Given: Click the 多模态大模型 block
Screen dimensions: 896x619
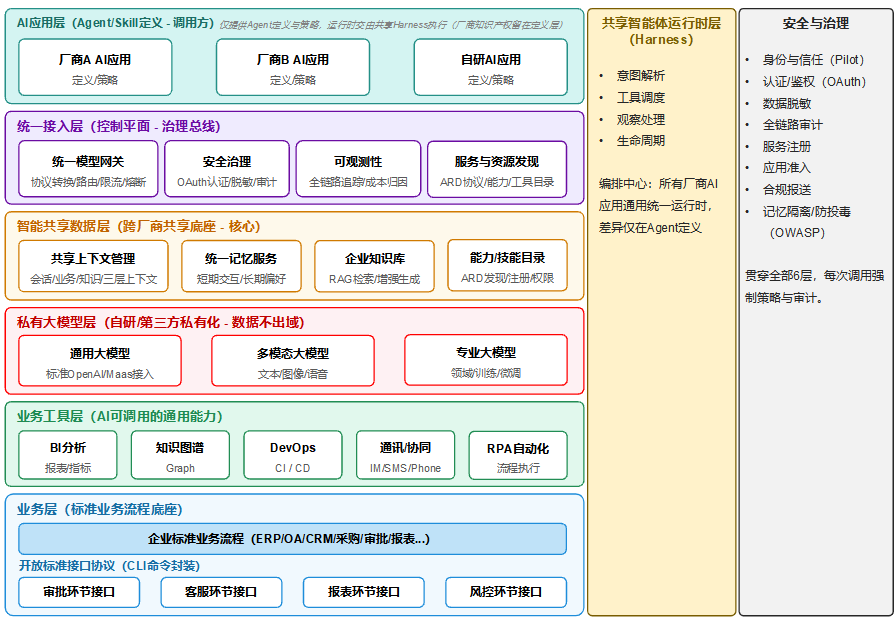Looking at the screenshot, I should (293, 361).
